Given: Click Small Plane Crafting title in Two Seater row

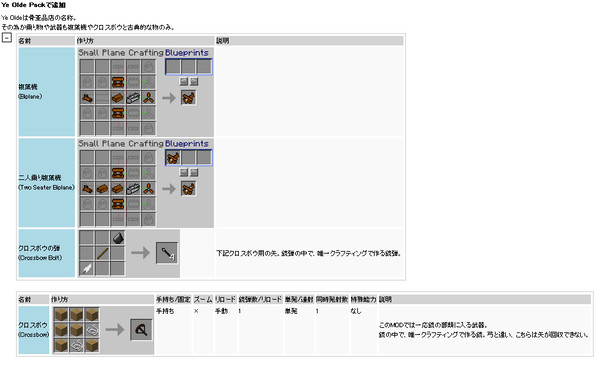Looking at the screenshot, I should click(x=121, y=143).
